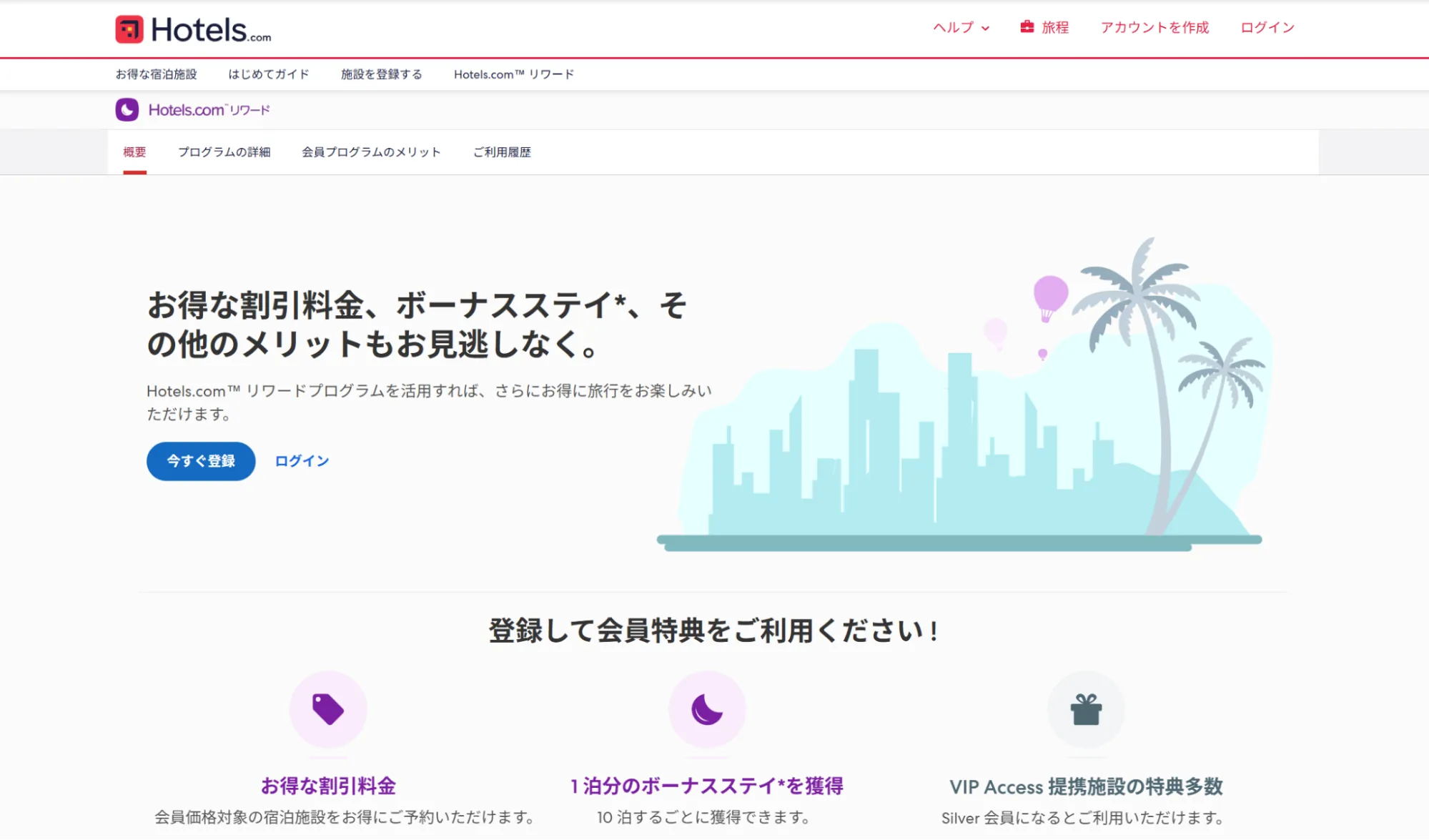Open the ご利用履歴 tab
The height and width of the screenshot is (840, 1429).
[502, 152]
